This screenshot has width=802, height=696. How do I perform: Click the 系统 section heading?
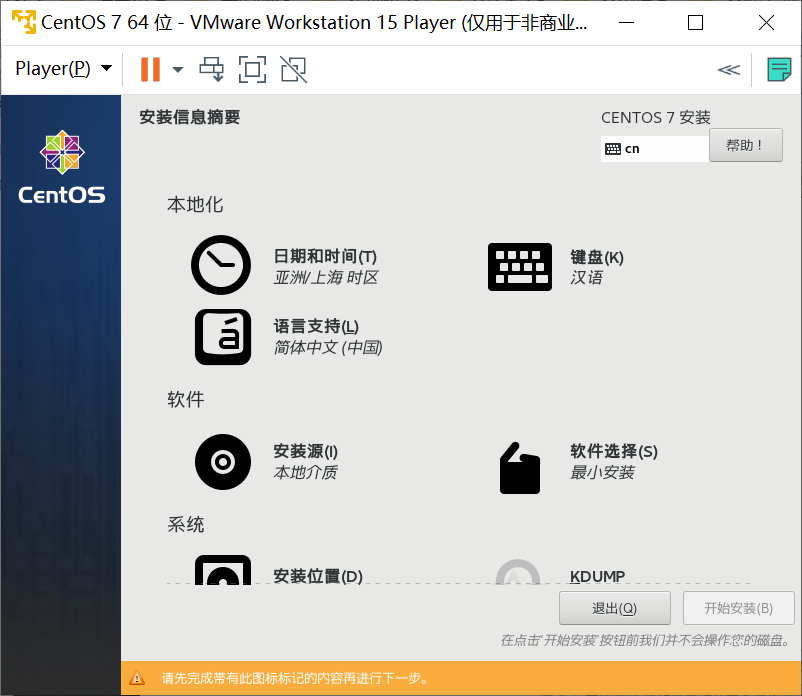[x=186, y=525]
